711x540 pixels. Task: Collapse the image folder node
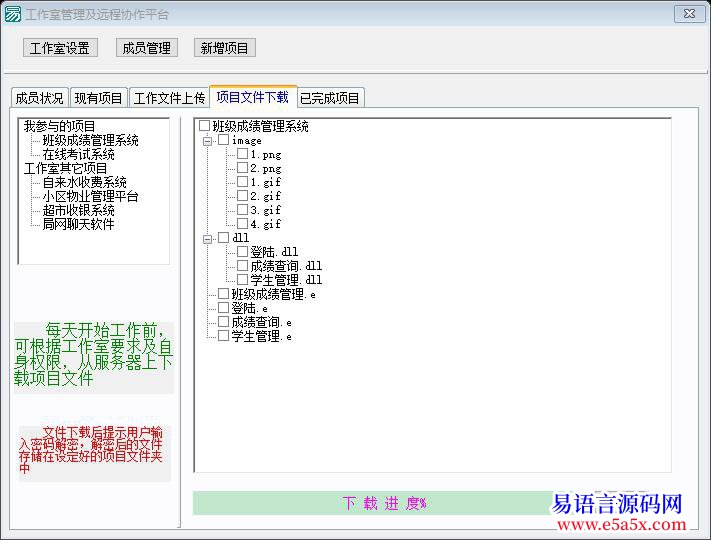click(208, 141)
